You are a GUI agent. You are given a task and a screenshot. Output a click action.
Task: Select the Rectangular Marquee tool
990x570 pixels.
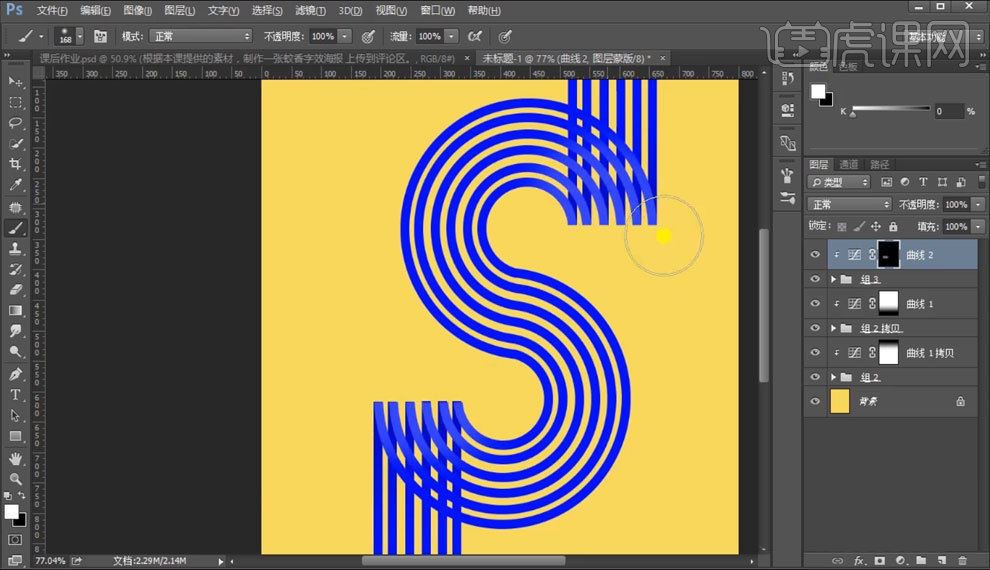pos(15,102)
